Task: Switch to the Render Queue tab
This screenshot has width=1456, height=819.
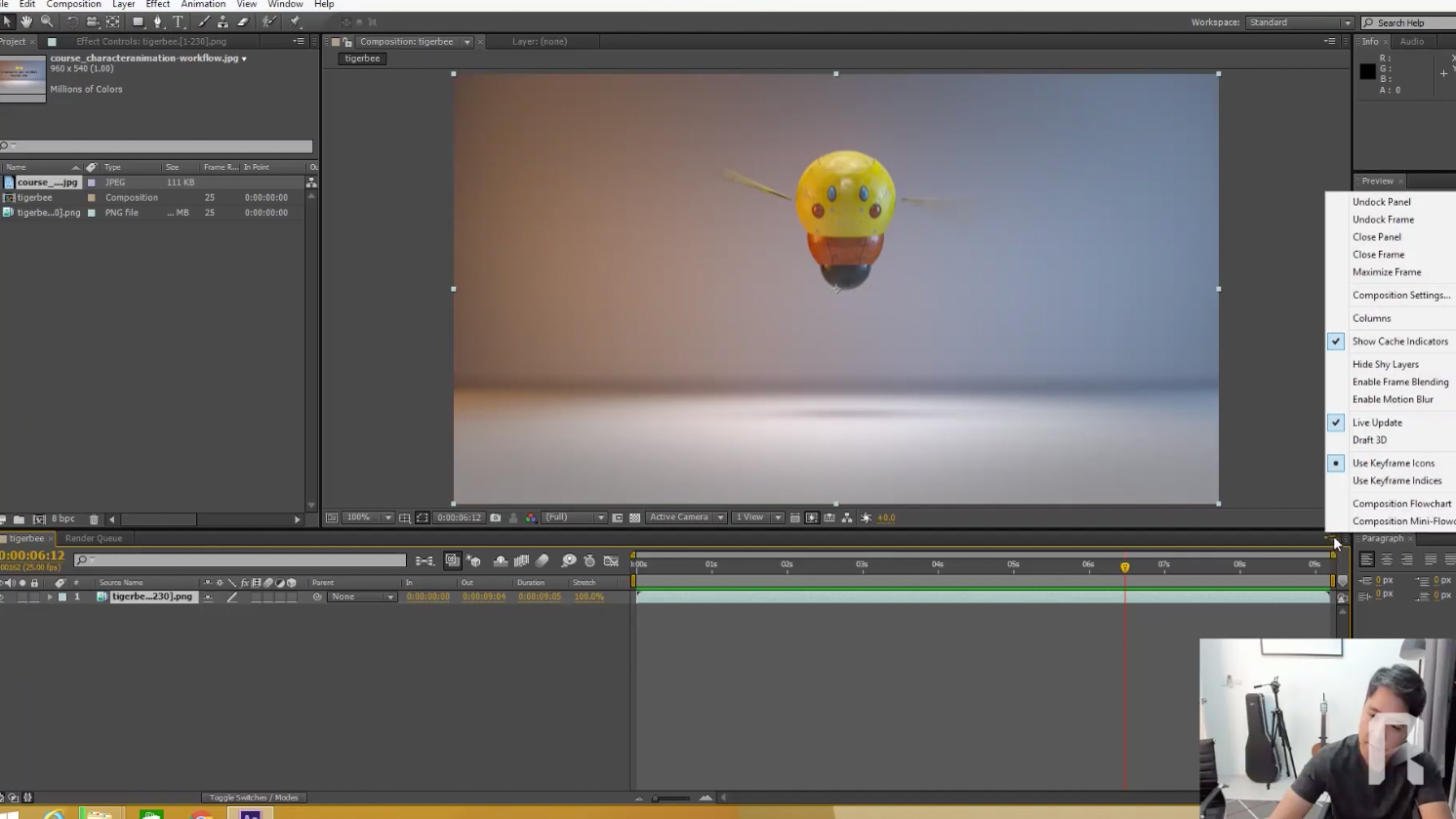Action: pos(94,538)
